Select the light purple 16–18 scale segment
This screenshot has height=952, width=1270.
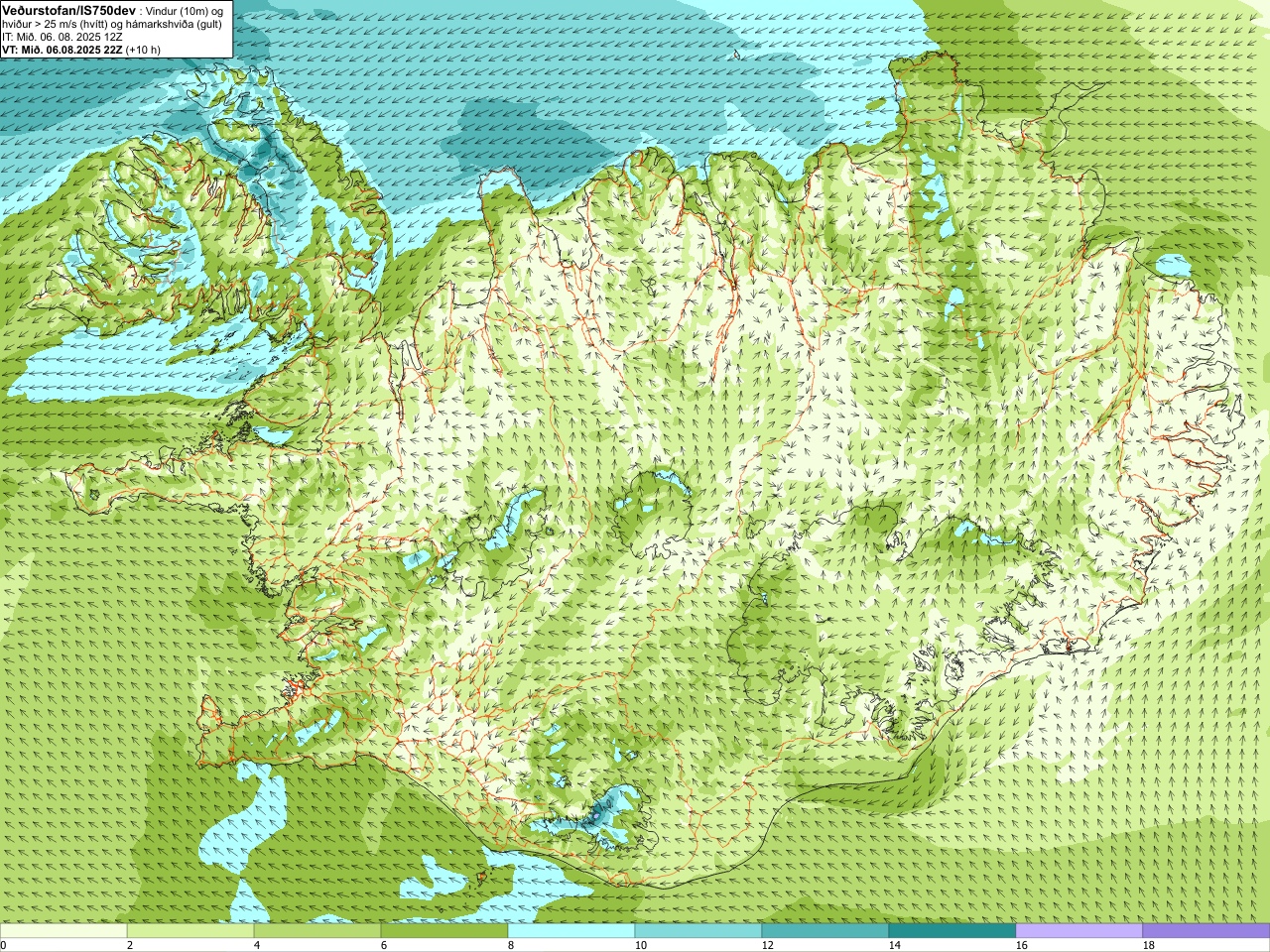coord(1079,931)
